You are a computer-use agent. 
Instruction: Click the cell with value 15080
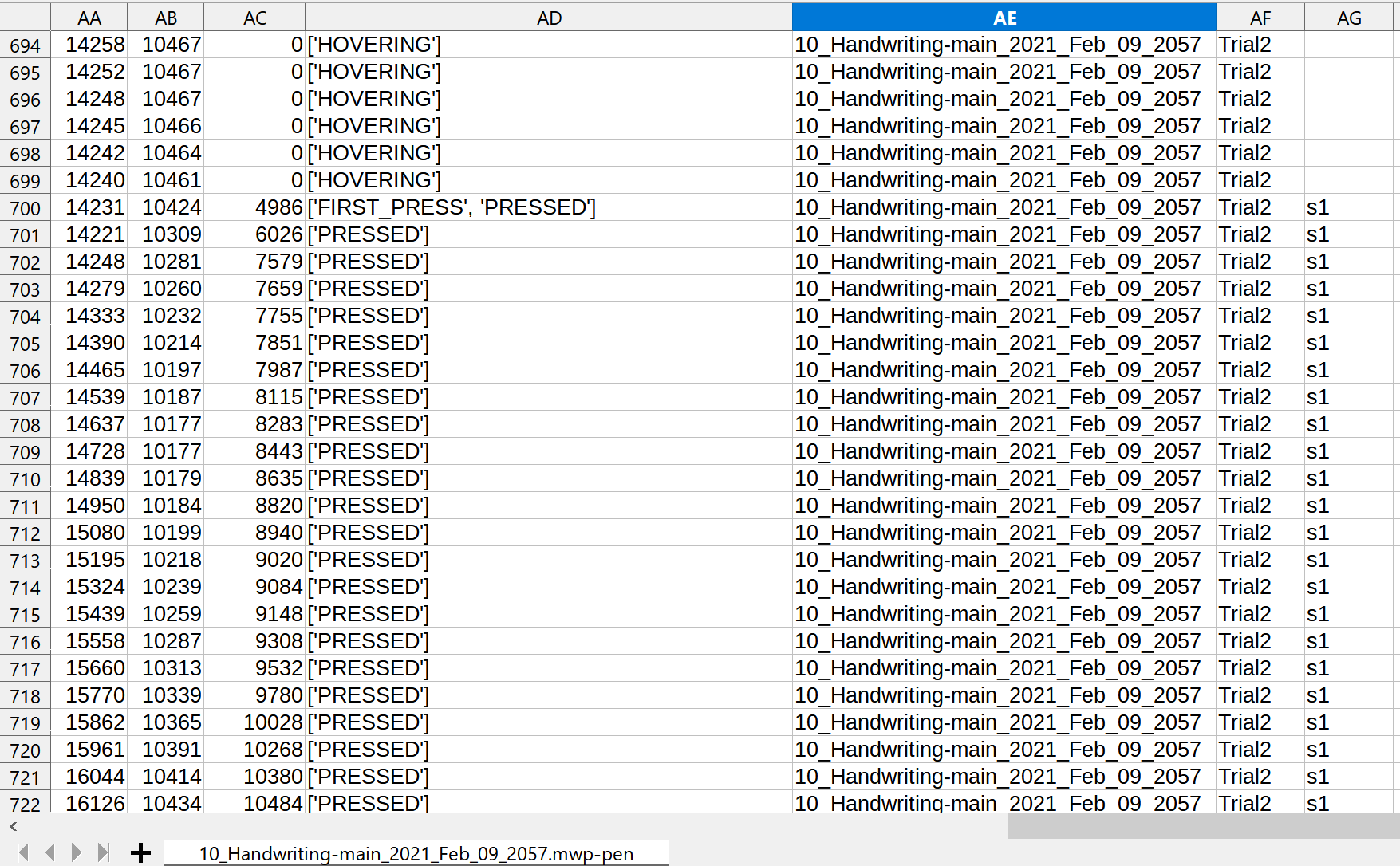pyautogui.click(x=89, y=533)
